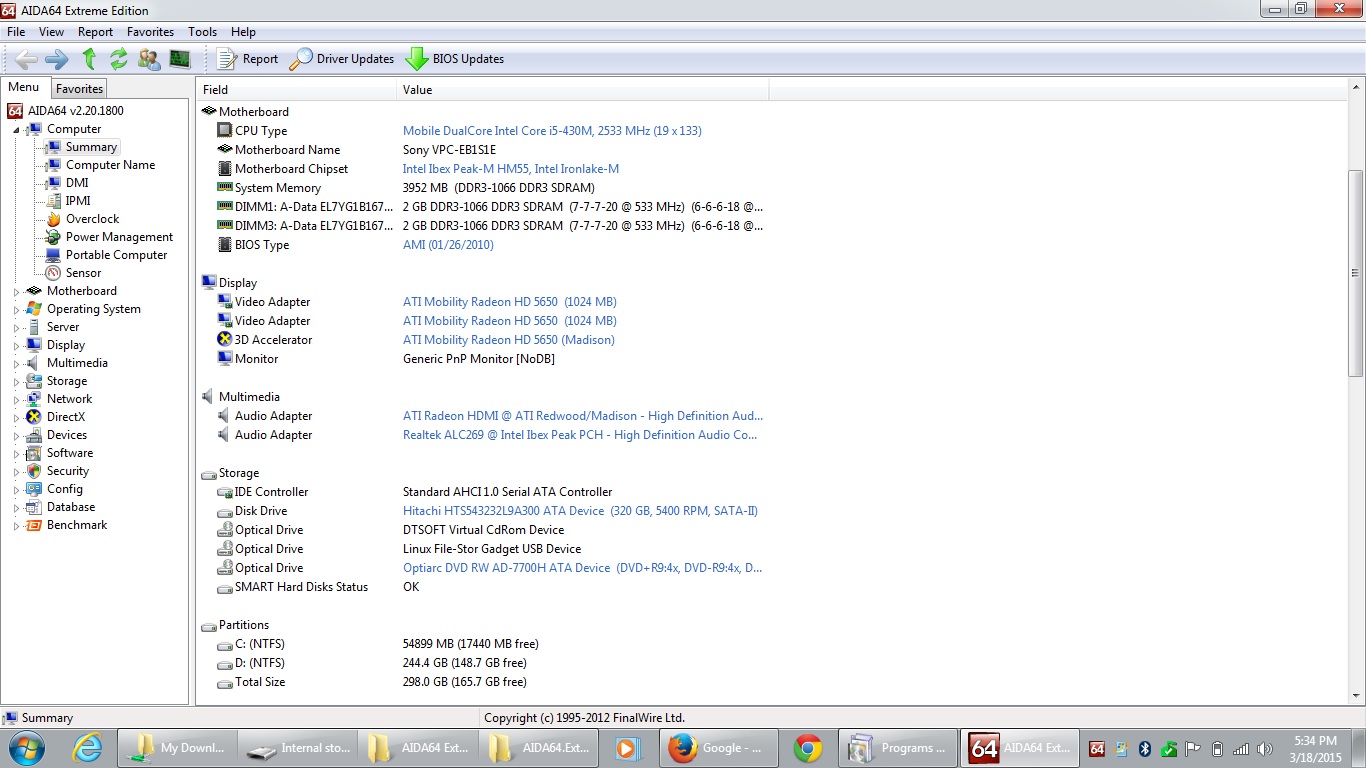Open BIOS Updates from the toolbar

(455, 59)
